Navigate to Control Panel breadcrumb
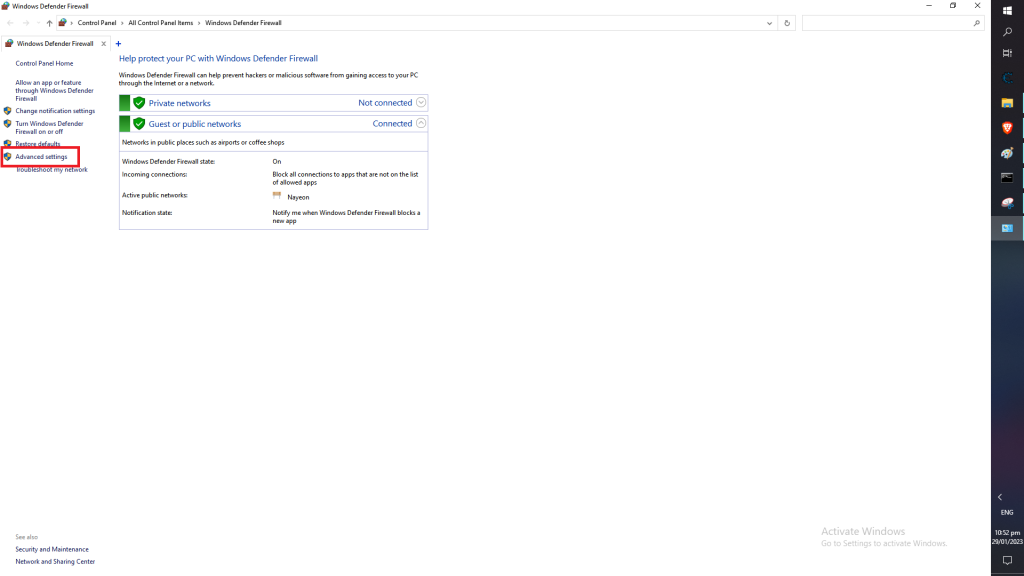Image resolution: width=1024 pixels, height=576 pixels. pos(97,23)
